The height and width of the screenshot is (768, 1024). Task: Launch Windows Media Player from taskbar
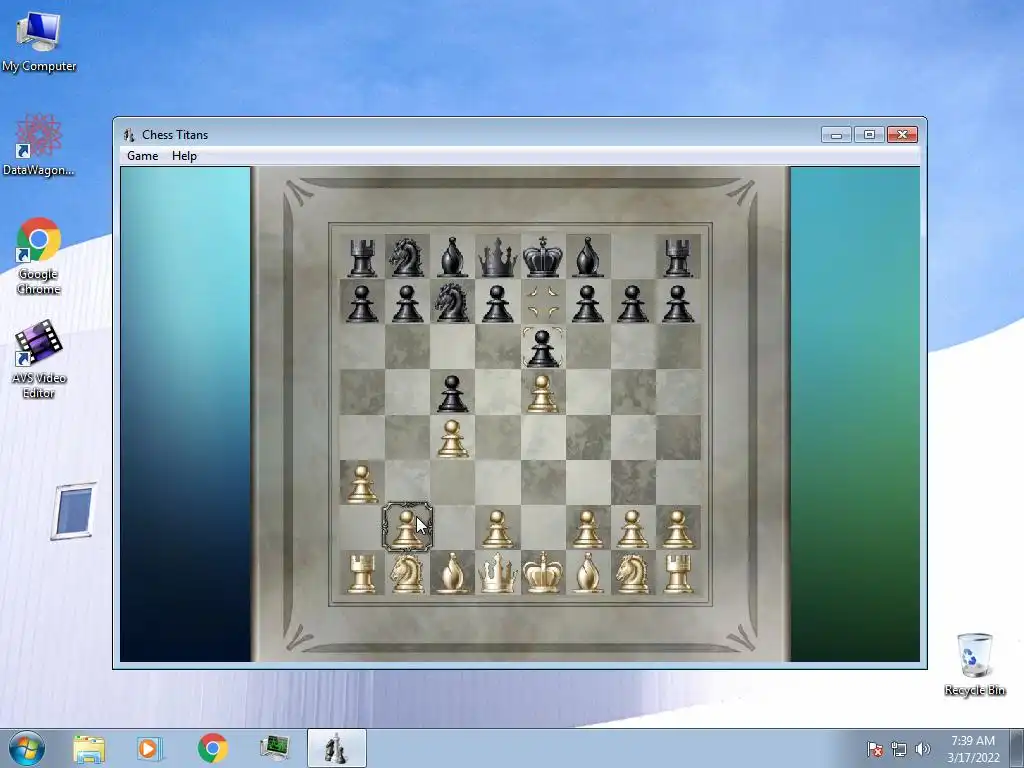click(x=150, y=748)
